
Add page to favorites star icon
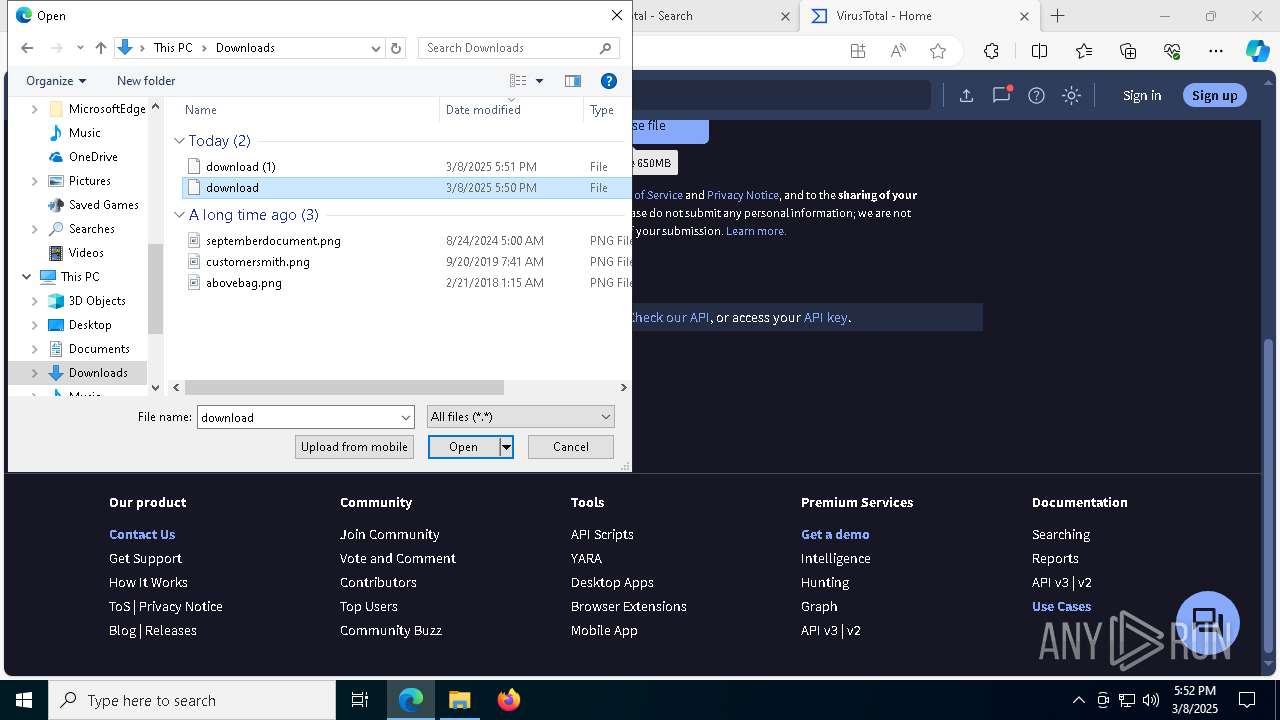937,52
